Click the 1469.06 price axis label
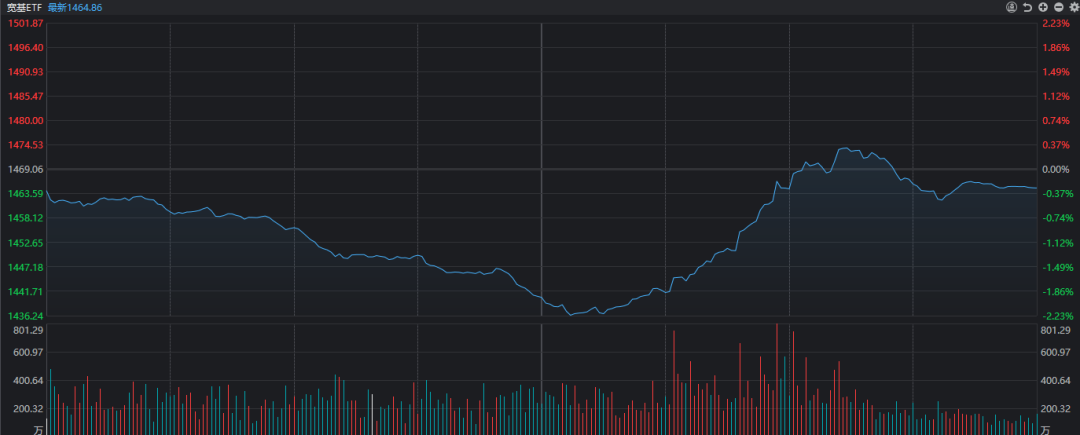Viewport: 1080px width, 435px height. pyautogui.click(x=25, y=169)
